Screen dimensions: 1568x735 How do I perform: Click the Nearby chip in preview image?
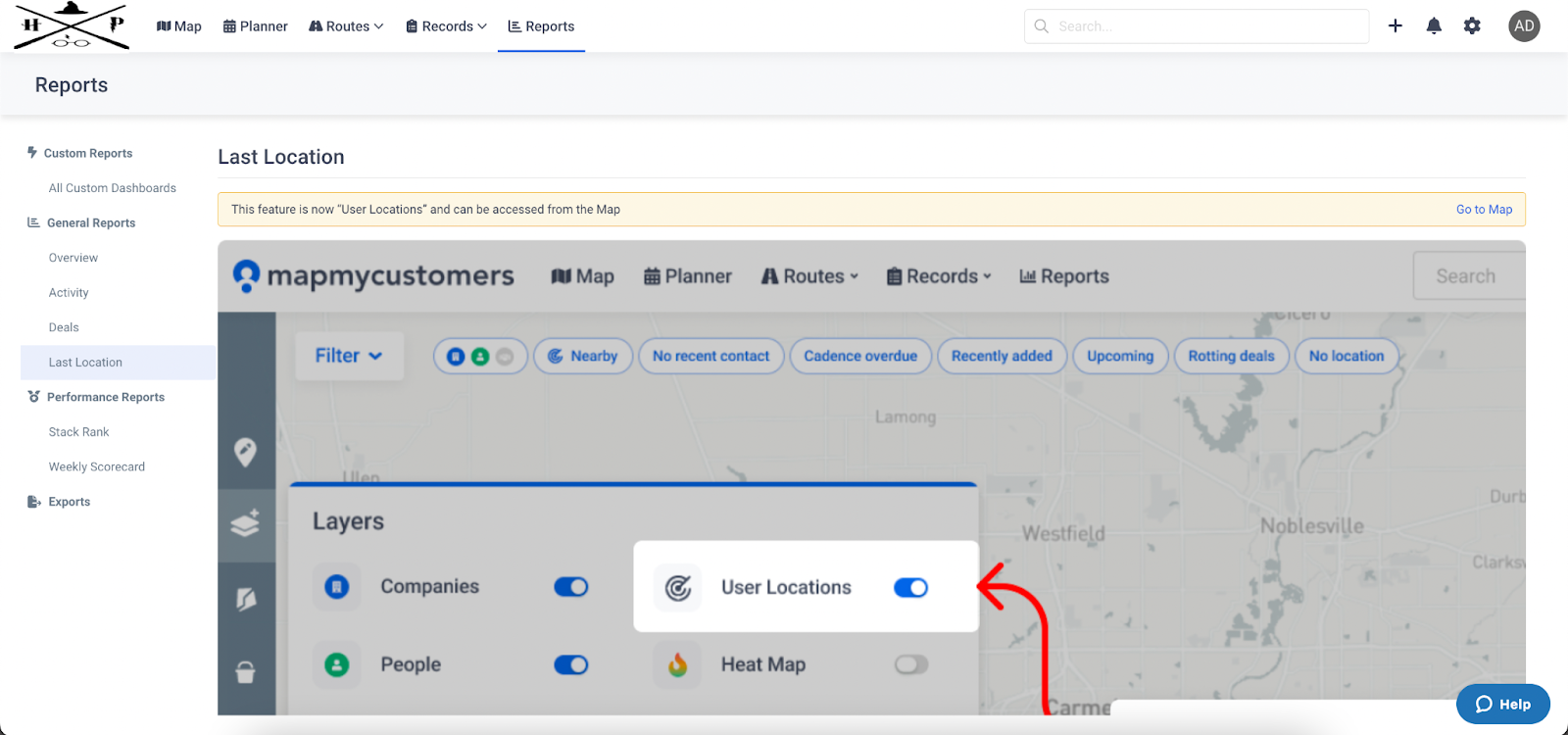(583, 356)
